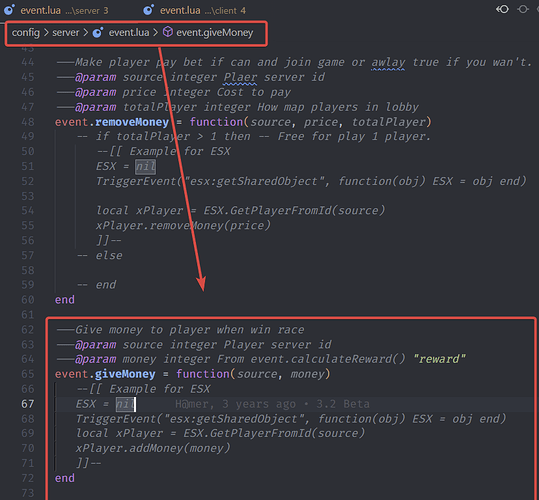Open changes with previous revision icon
Image resolution: width=539 pixels, height=500 pixels.
502,9
